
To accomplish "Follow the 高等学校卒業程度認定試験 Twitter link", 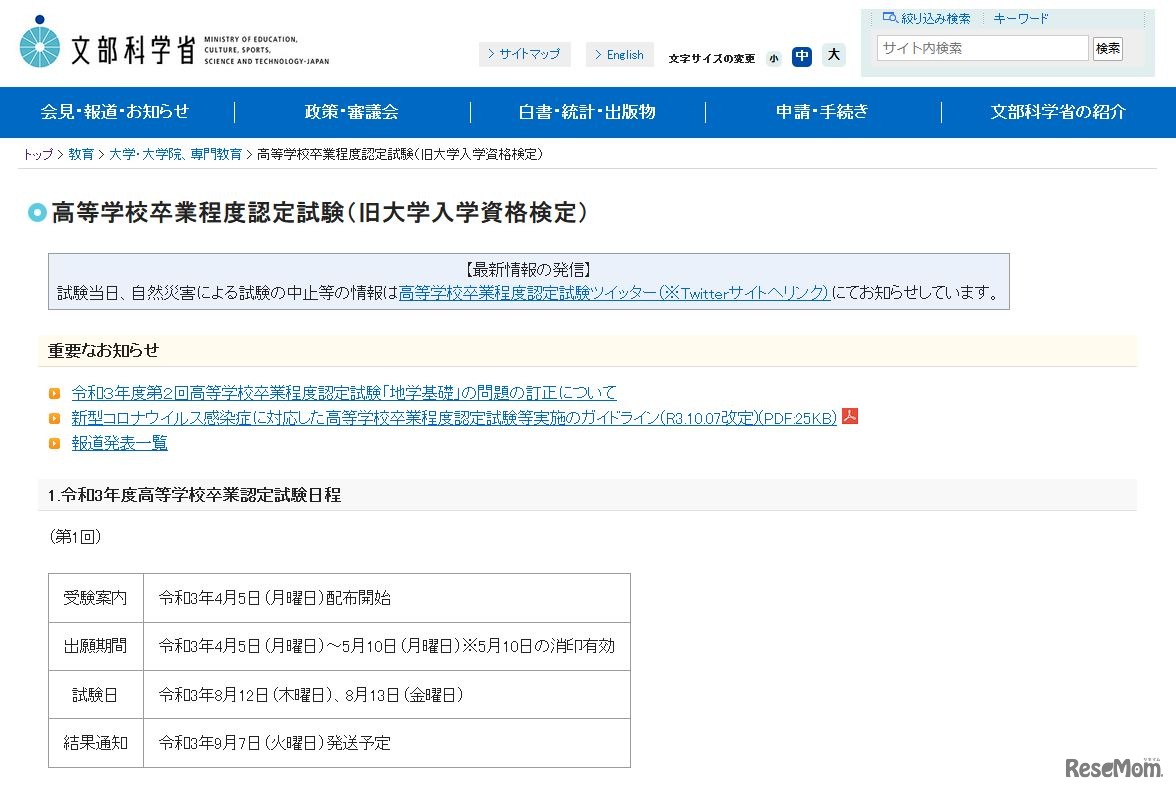I will pos(613,293).
